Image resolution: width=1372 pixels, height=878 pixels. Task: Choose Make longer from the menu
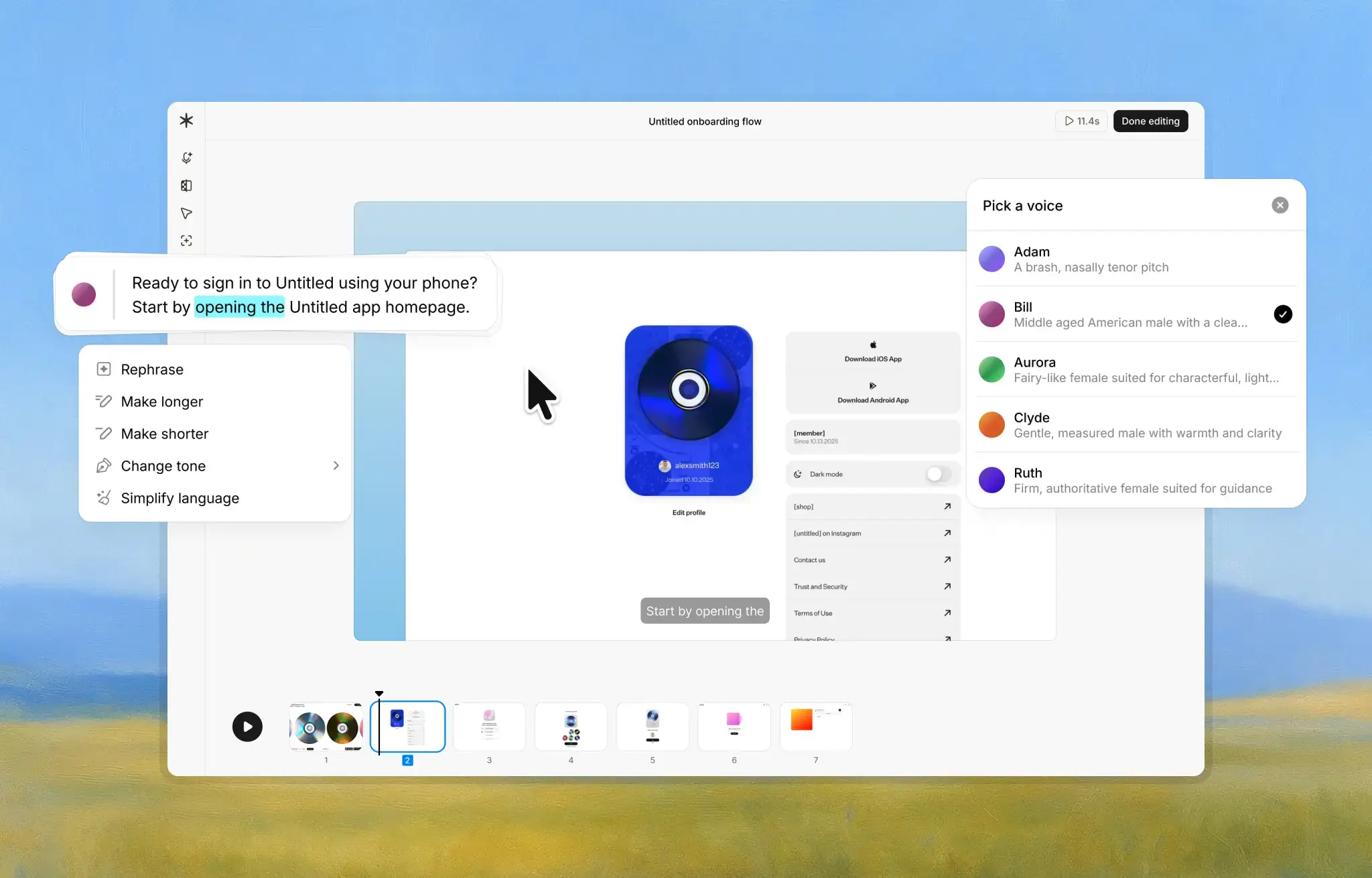(161, 401)
